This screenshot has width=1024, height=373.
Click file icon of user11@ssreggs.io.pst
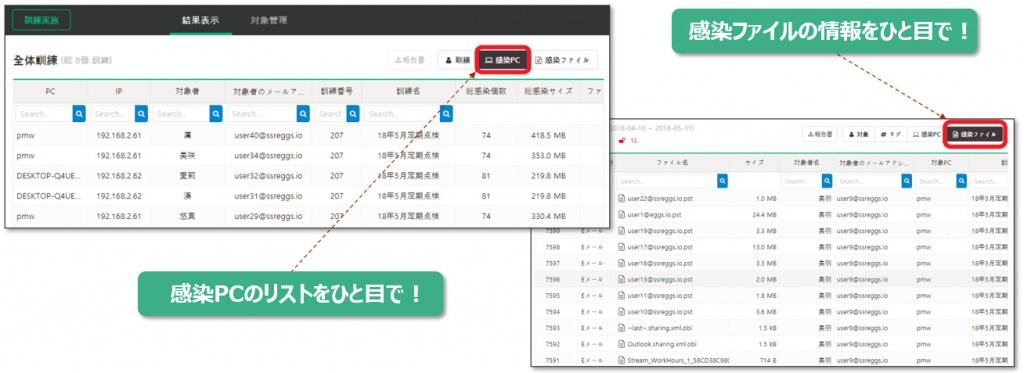622,295
